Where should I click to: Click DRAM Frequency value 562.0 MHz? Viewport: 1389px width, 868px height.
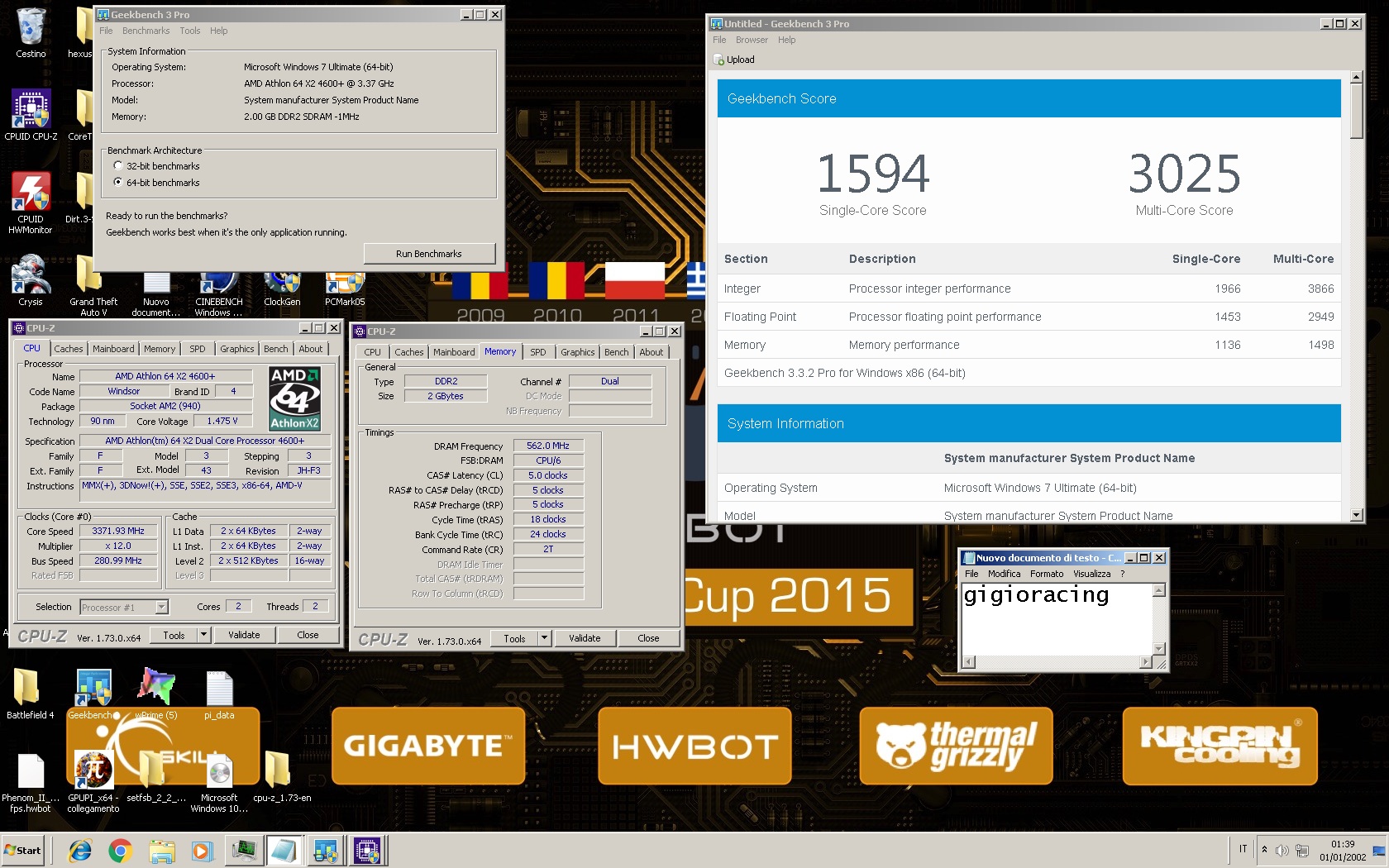(x=549, y=446)
